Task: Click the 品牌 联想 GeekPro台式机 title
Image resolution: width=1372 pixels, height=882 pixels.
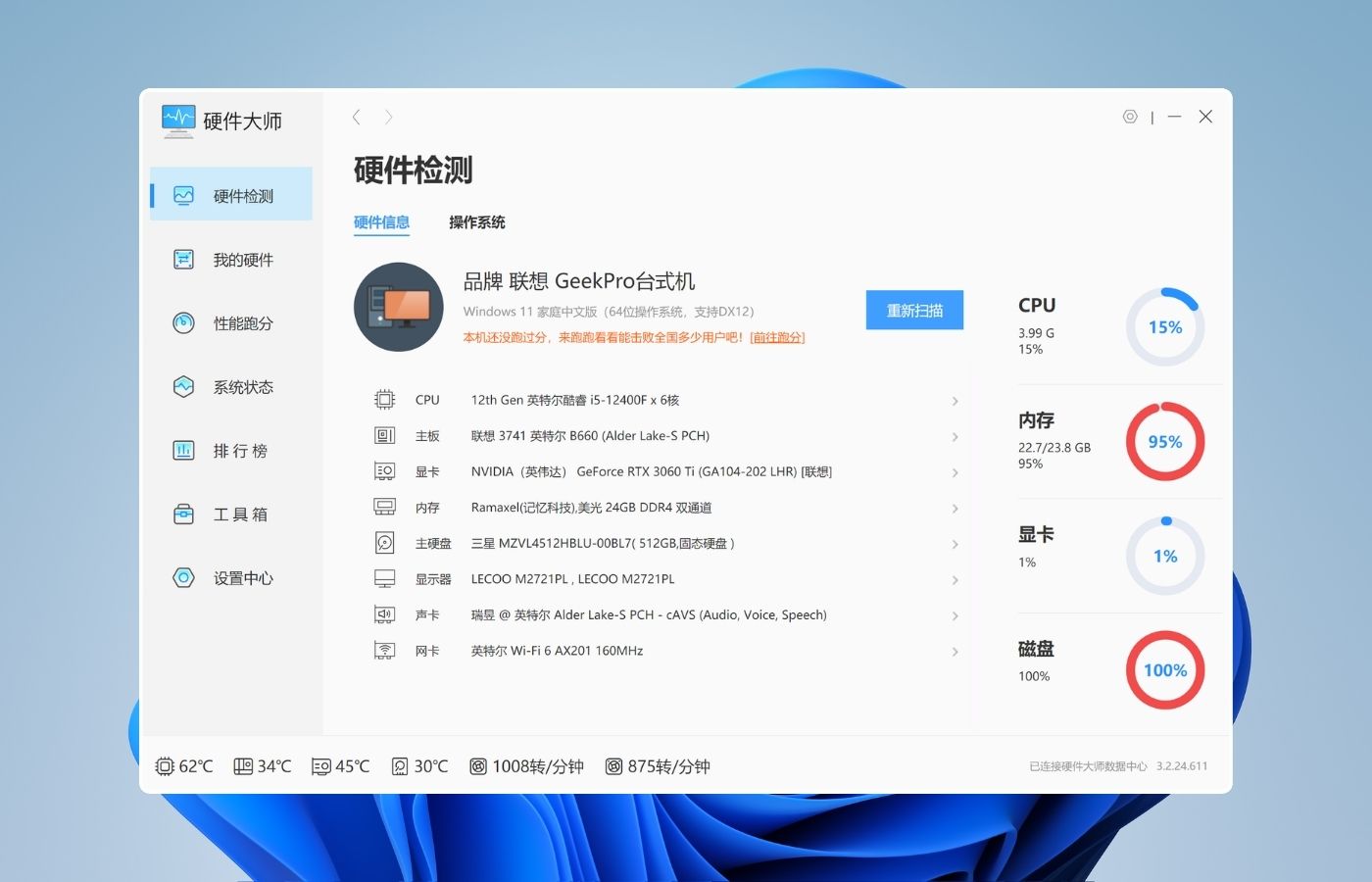Action: pyautogui.click(x=579, y=281)
